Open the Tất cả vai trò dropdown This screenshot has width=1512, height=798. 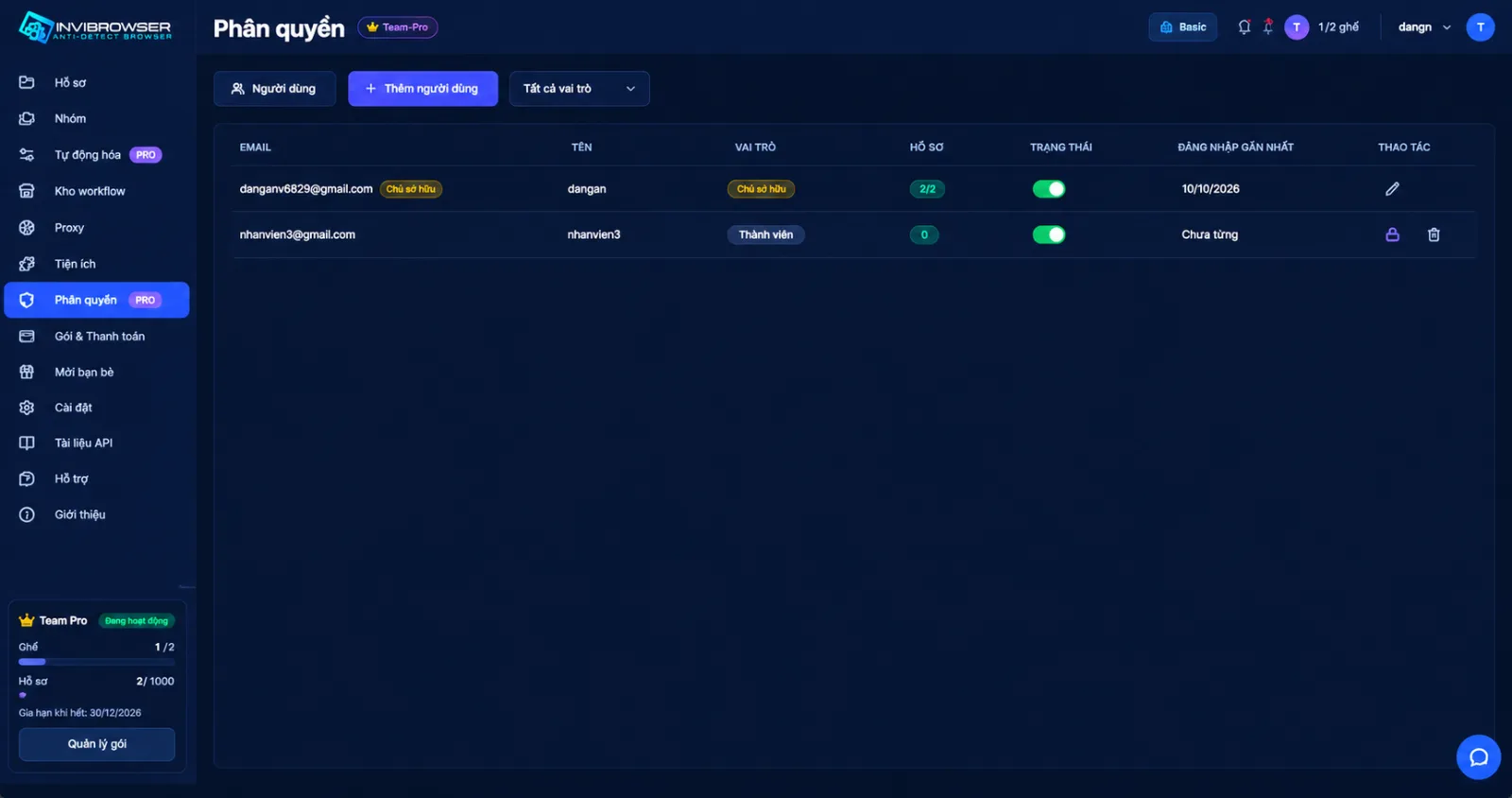[x=579, y=89]
